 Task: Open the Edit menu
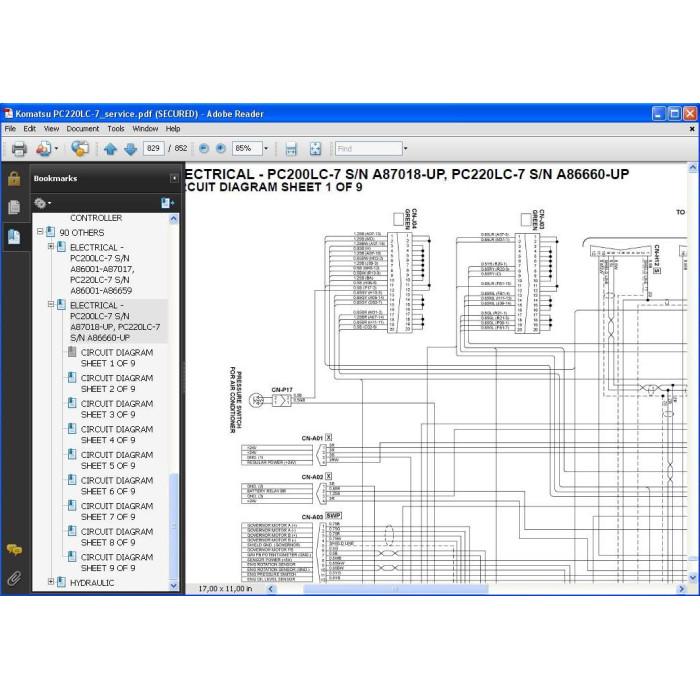[29, 129]
